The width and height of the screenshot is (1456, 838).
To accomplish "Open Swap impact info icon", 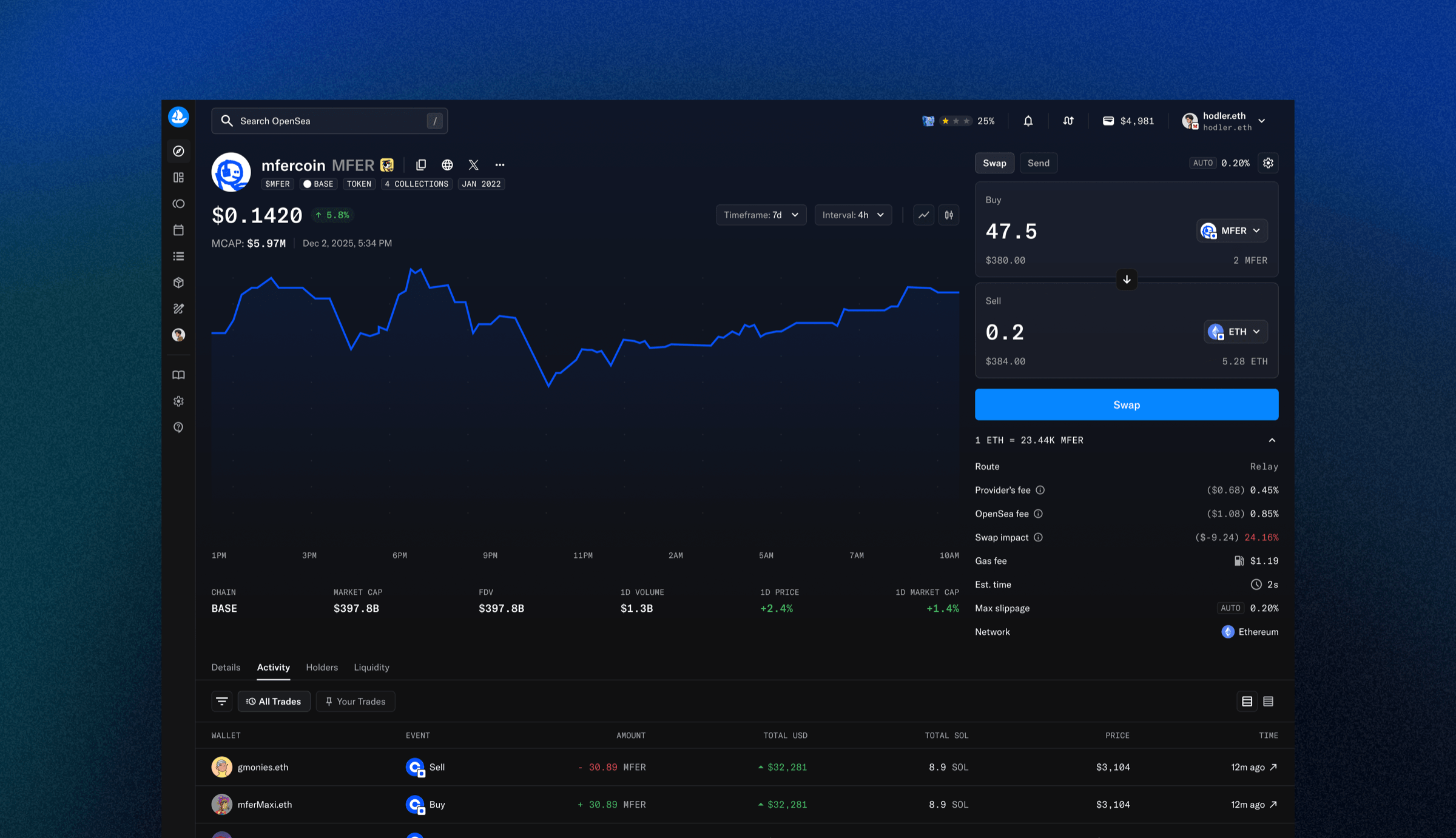I will [1038, 537].
